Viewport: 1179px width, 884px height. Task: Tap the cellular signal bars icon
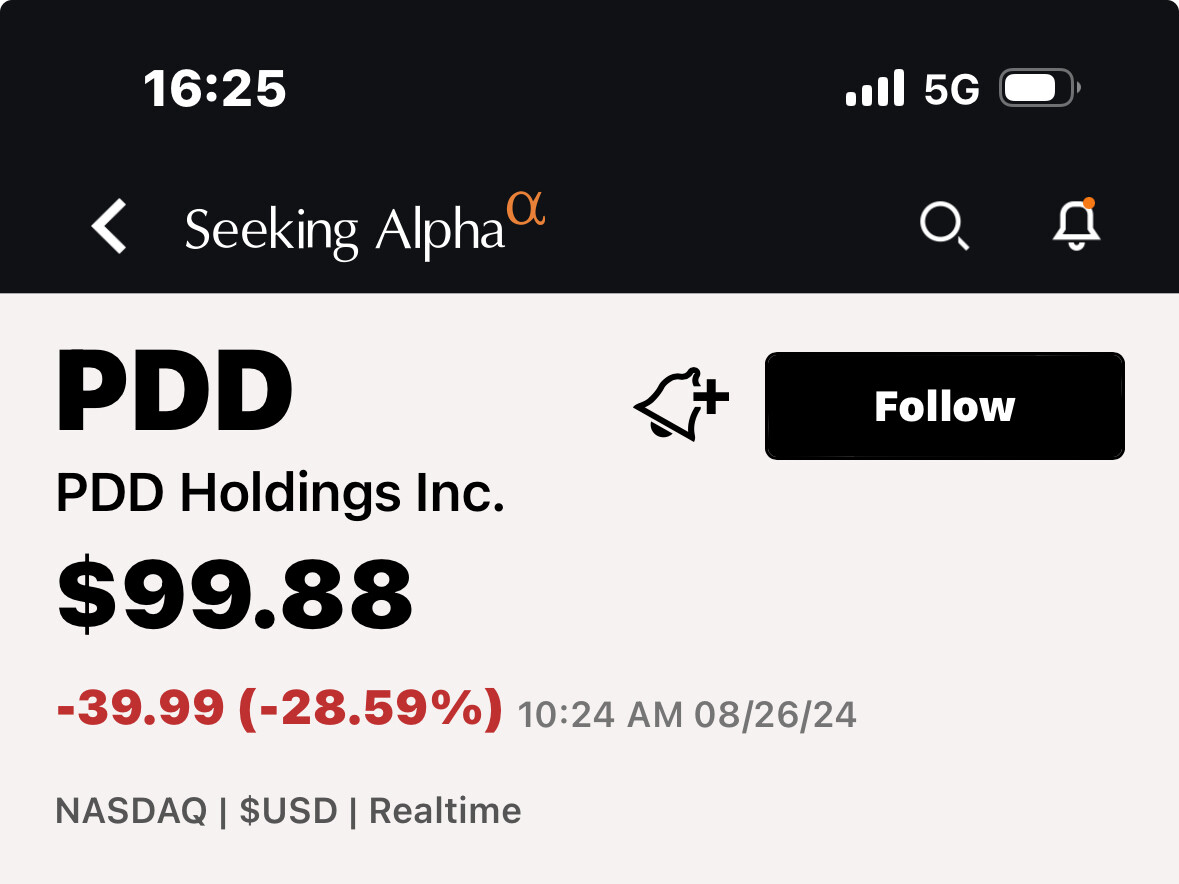click(874, 89)
